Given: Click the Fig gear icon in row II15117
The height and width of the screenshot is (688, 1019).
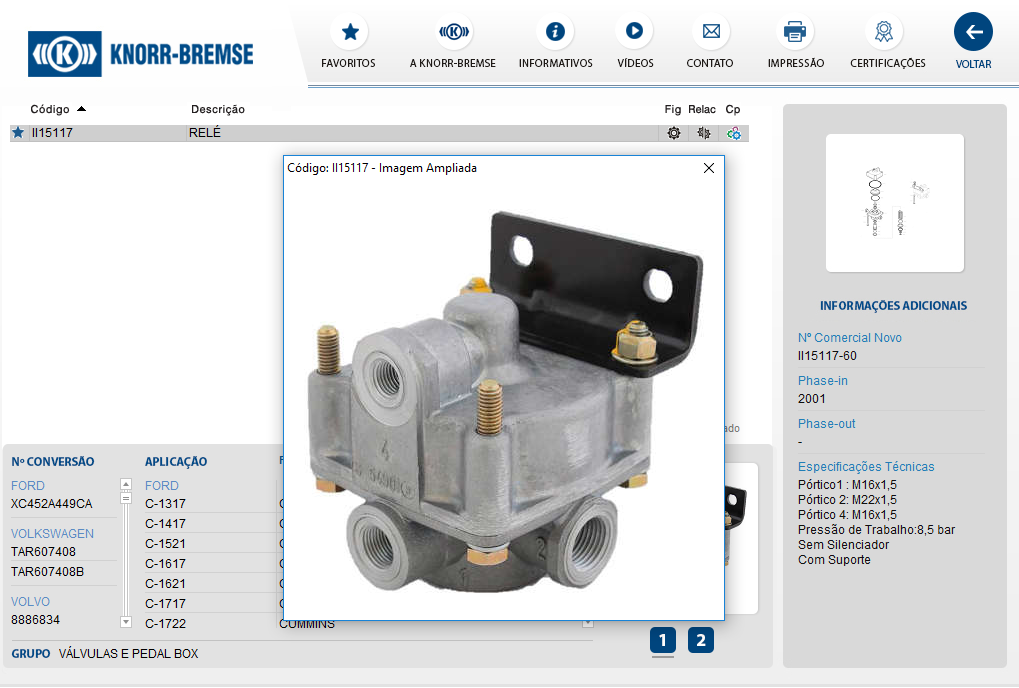Looking at the screenshot, I should pyautogui.click(x=673, y=133).
